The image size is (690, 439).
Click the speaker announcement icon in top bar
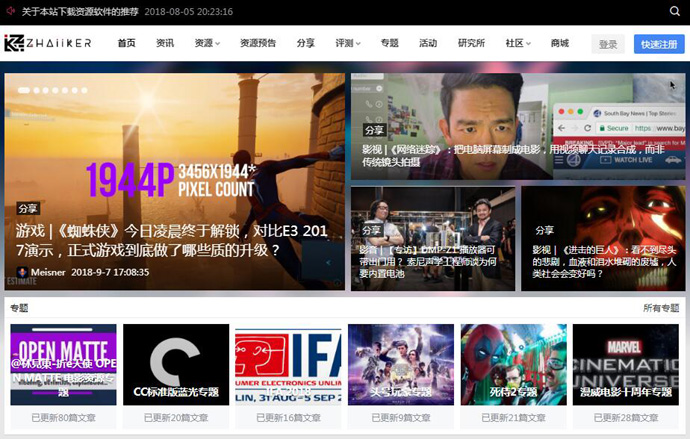pyautogui.click(x=9, y=12)
